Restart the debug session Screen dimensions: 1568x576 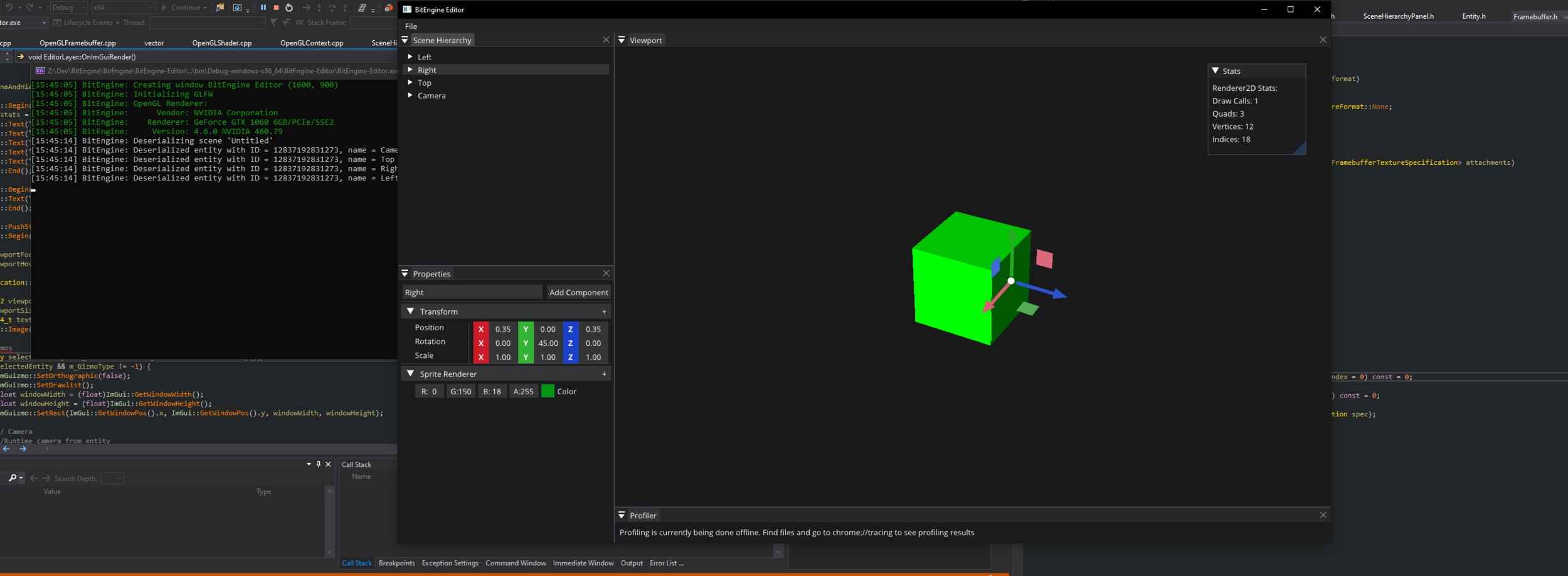(x=289, y=8)
